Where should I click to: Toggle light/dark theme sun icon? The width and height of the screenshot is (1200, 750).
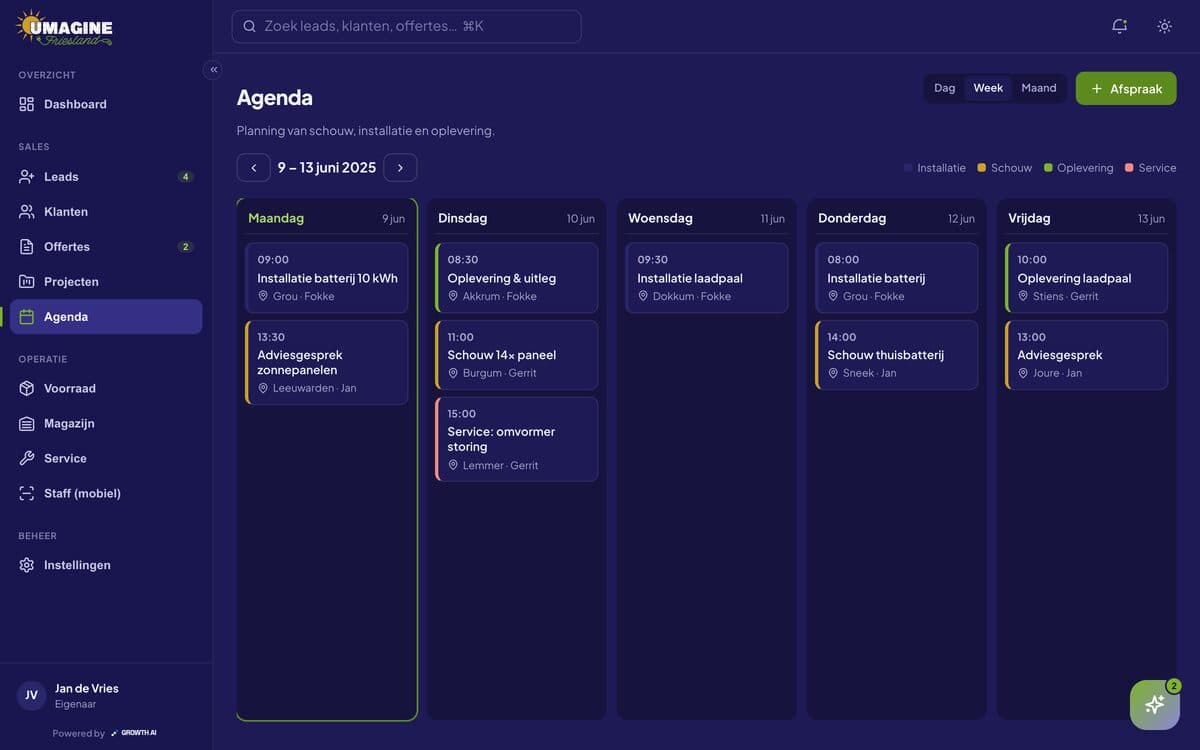pos(1165,26)
